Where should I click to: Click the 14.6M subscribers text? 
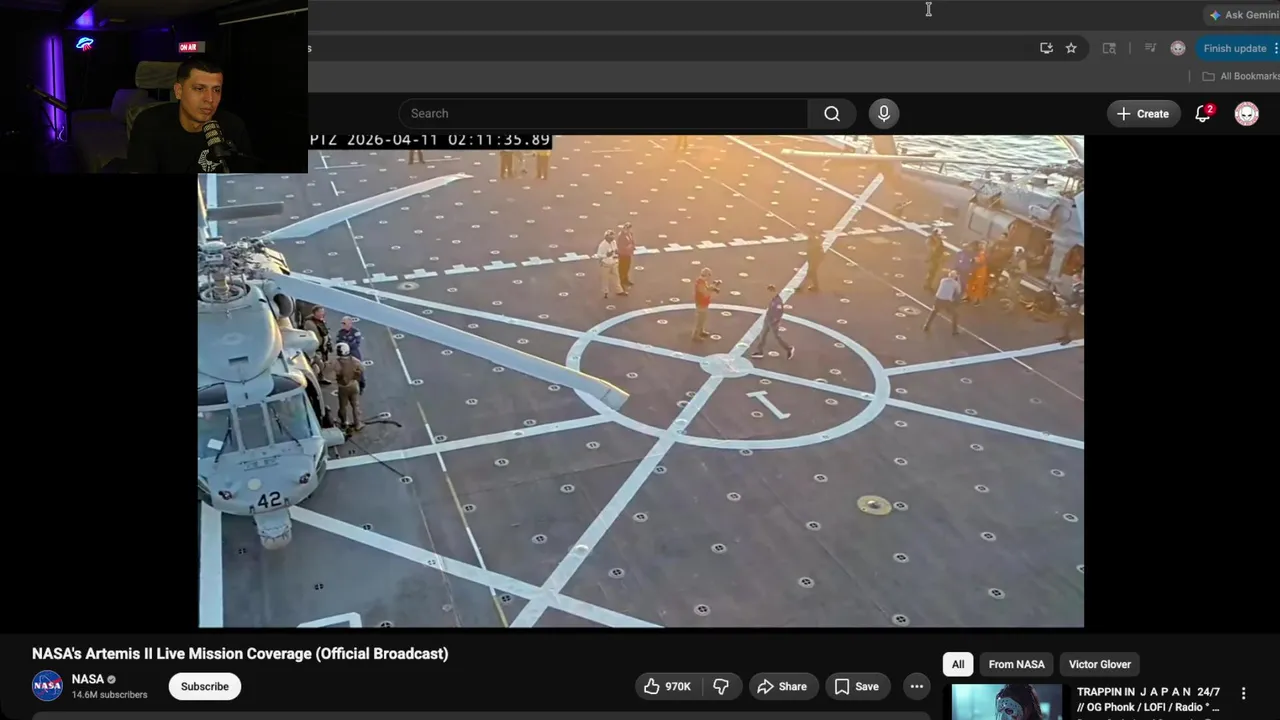tap(109, 695)
